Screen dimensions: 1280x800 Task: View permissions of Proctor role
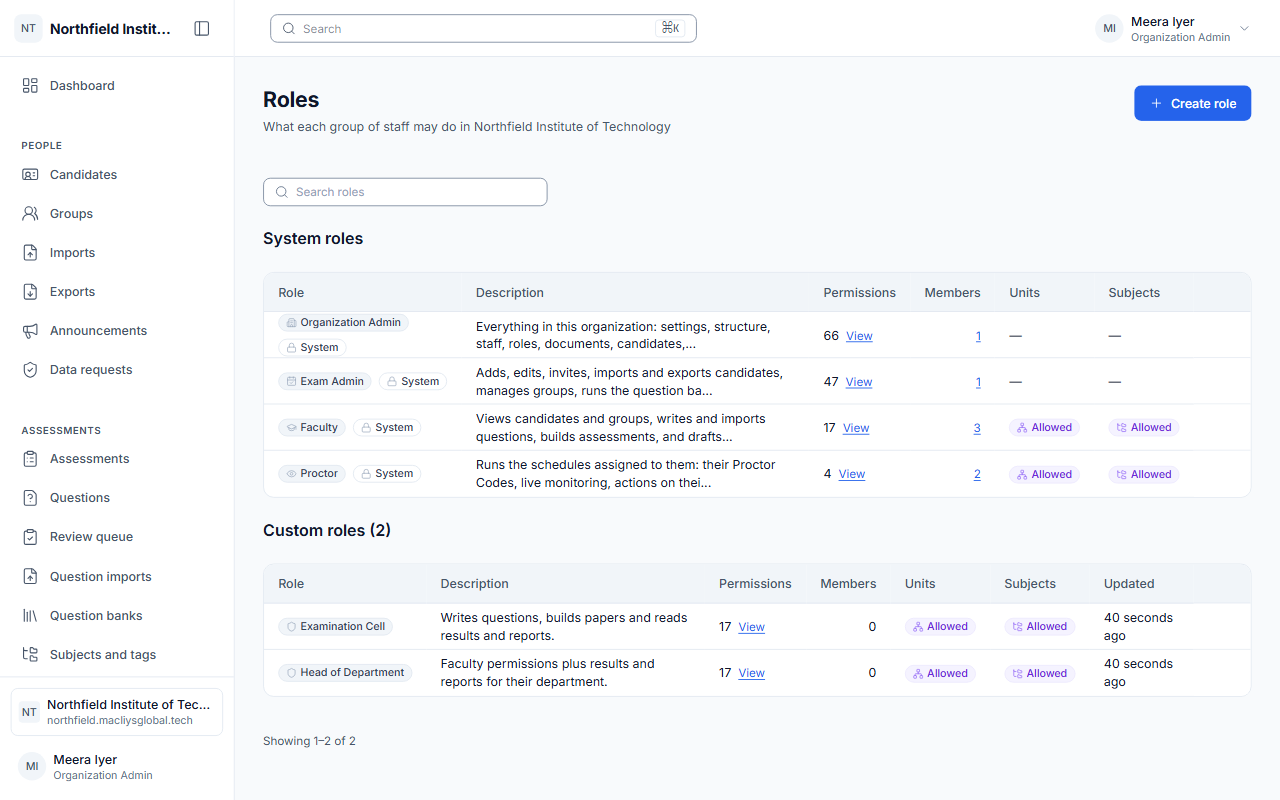click(x=852, y=474)
